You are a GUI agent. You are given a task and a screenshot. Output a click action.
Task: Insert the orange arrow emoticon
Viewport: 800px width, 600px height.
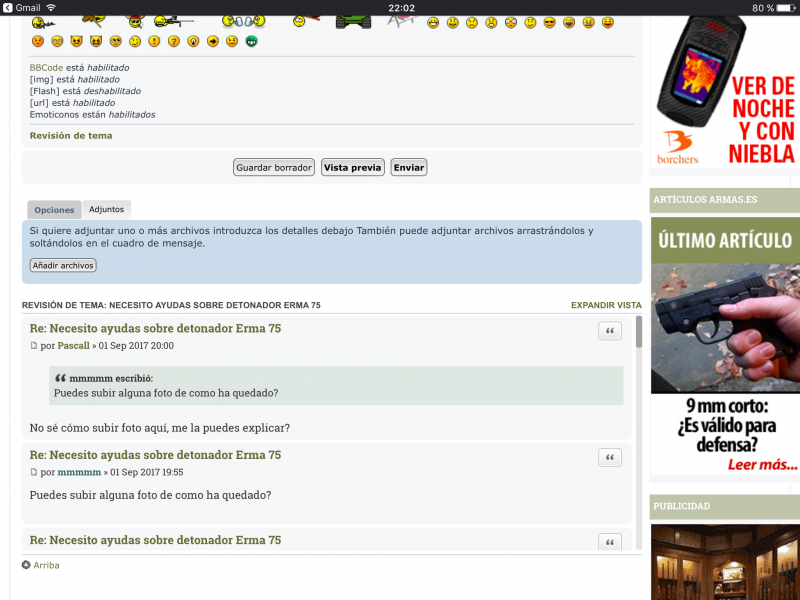[x=212, y=41]
